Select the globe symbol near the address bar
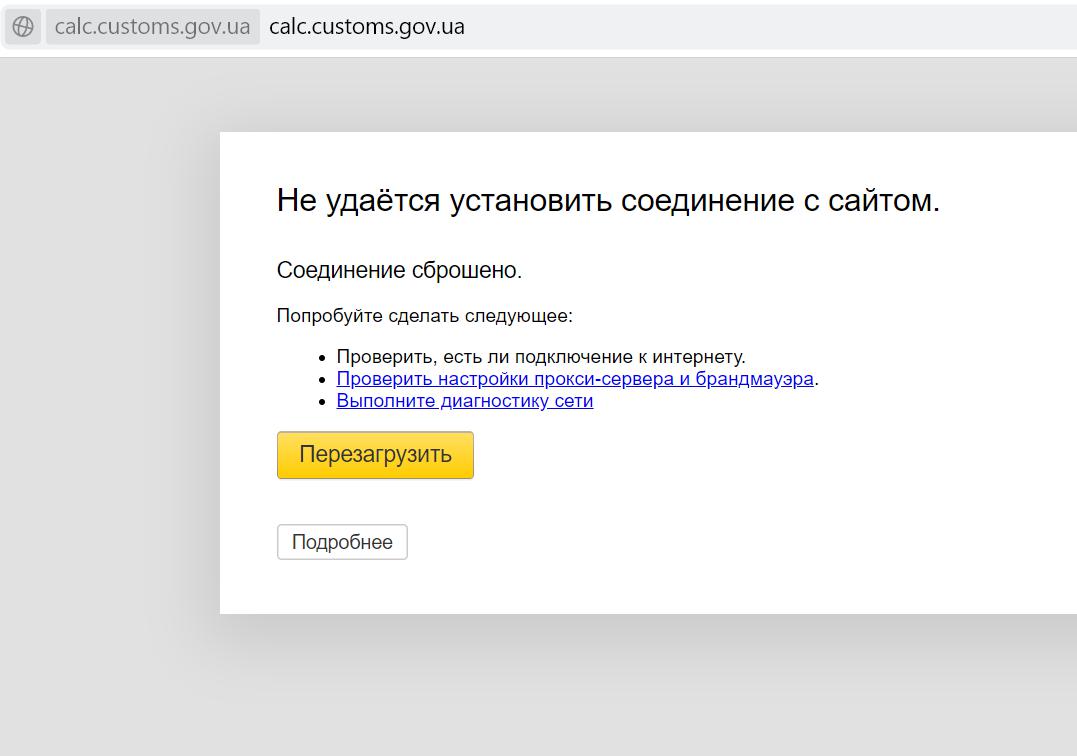 pyautogui.click(x=22, y=26)
